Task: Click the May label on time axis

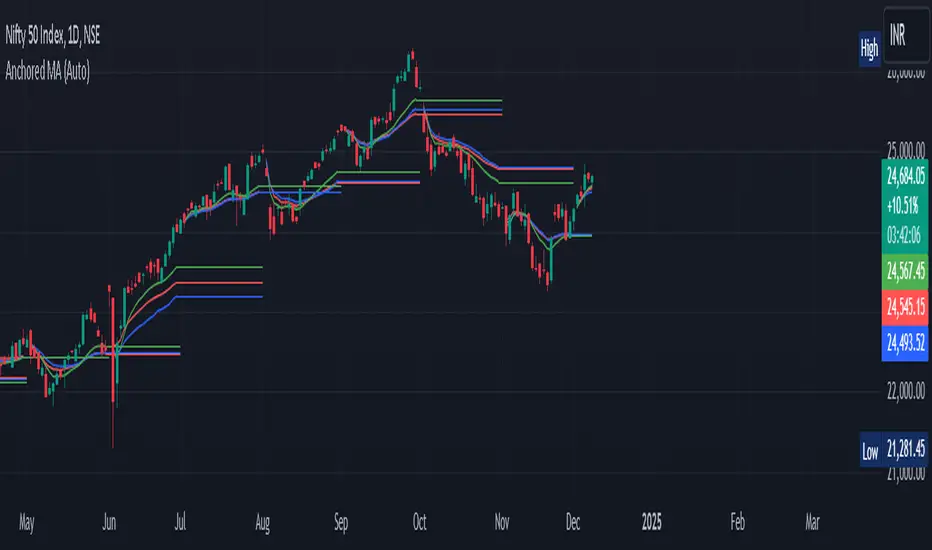Action: click(28, 521)
